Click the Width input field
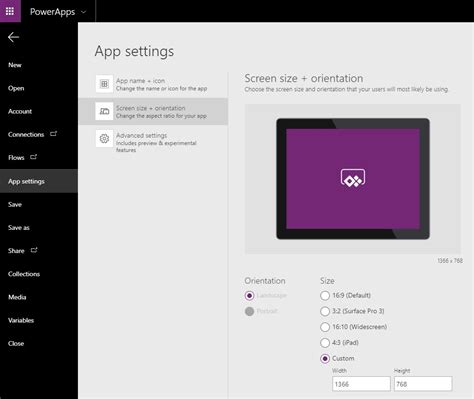Image resolution: width=474 pixels, height=399 pixels. click(361, 384)
